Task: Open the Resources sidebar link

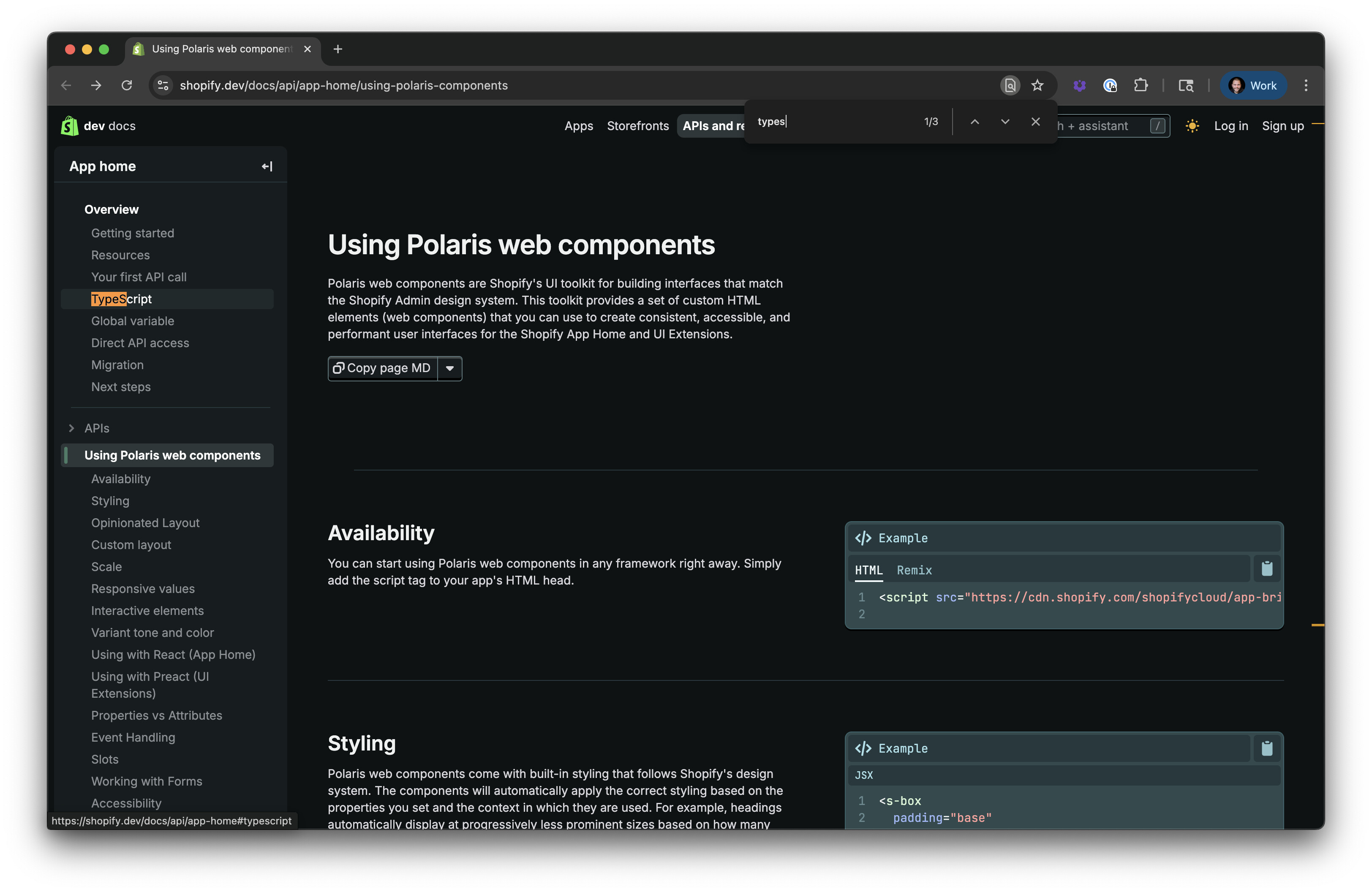Action: 120,255
